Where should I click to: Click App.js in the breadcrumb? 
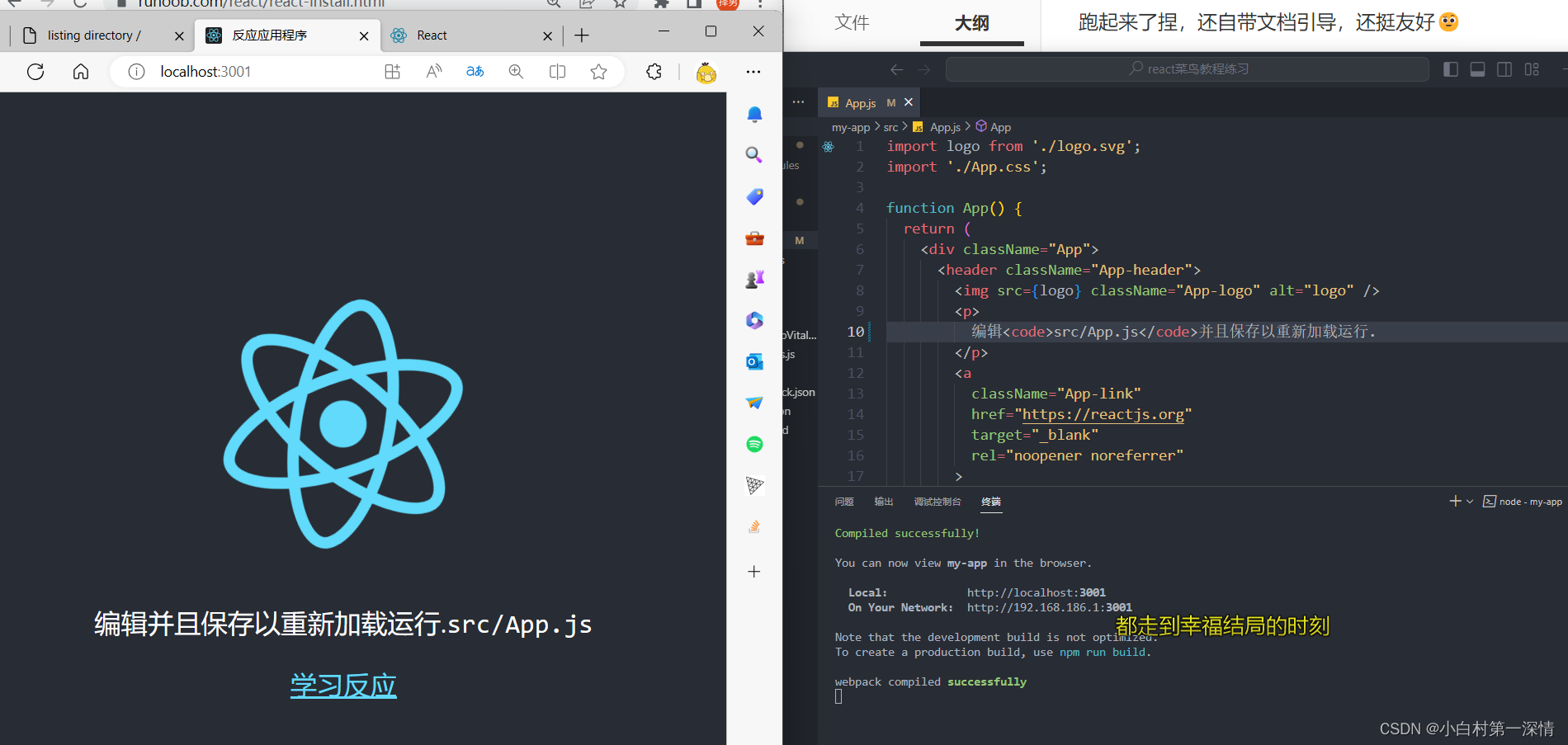[x=945, y=127]
